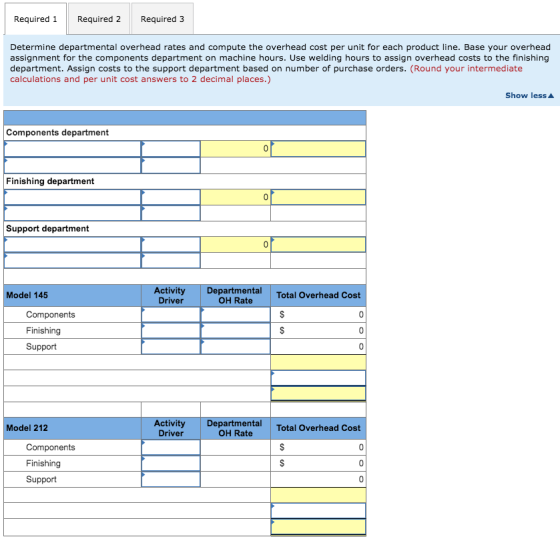Click first Components department amount cell
The width and height of the screenshot is (560, 539).
tap(171, 149)
